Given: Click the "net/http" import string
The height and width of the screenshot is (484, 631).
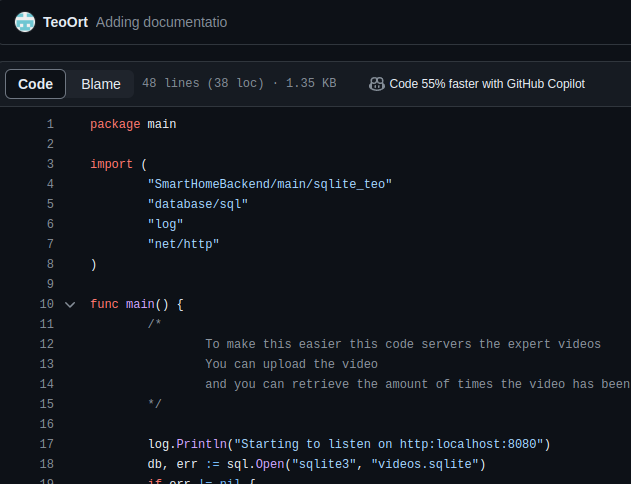Looking at the screenshot, I should 183,244.
